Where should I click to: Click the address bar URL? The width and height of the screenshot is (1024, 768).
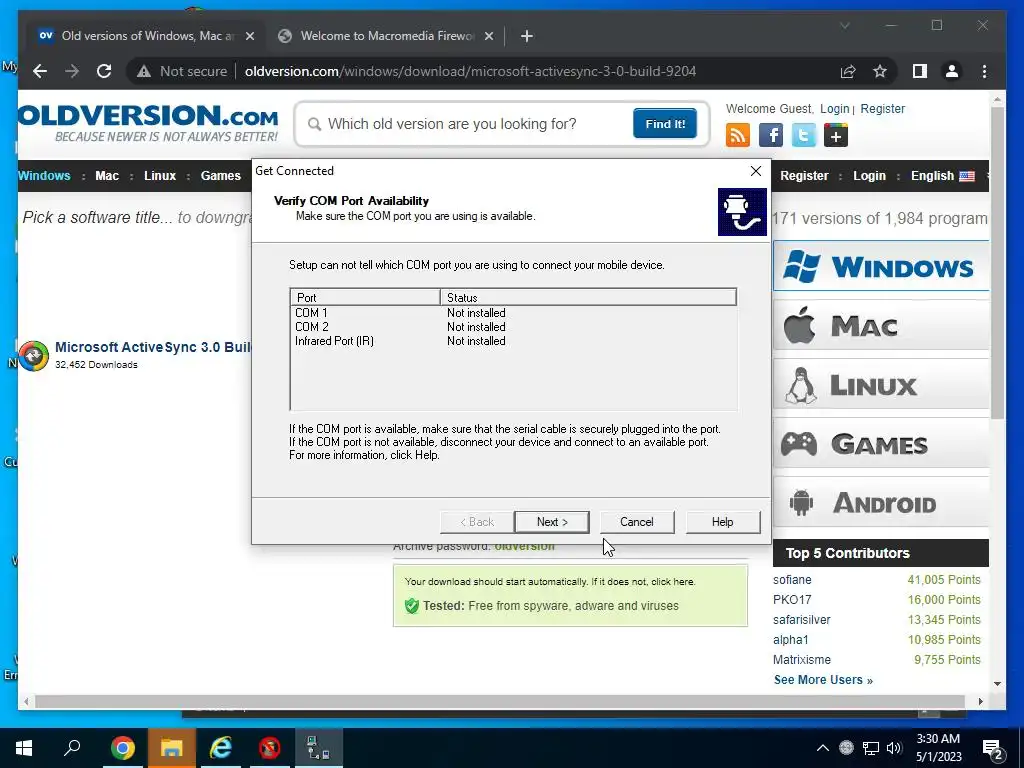click(x=470, y=71)
